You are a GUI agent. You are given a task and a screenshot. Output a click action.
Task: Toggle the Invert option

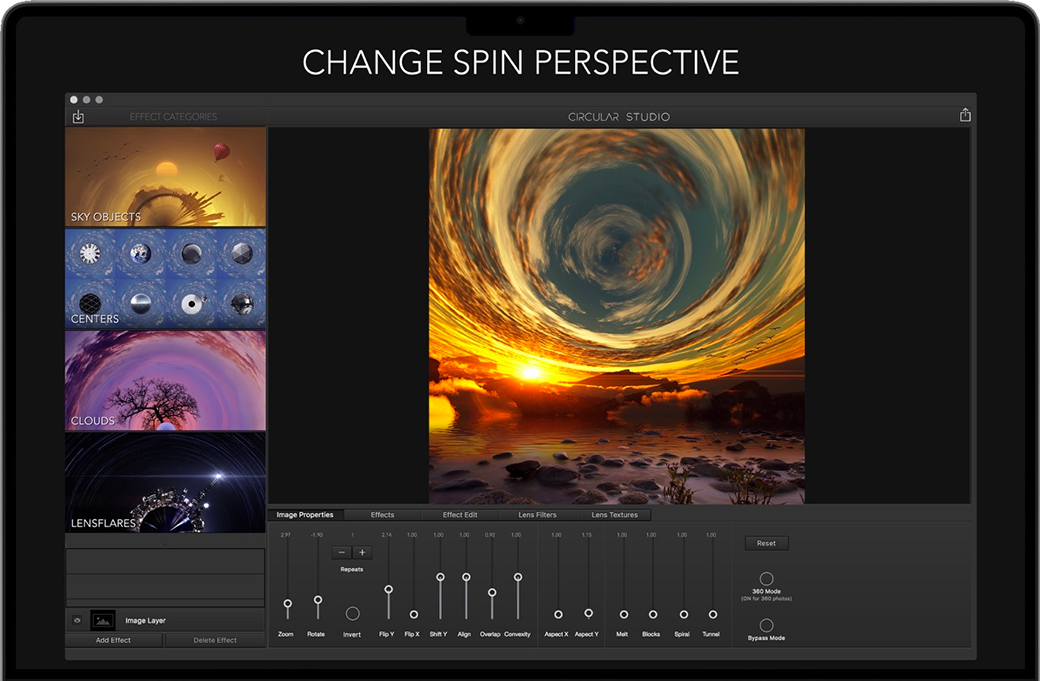coord(352,613)
